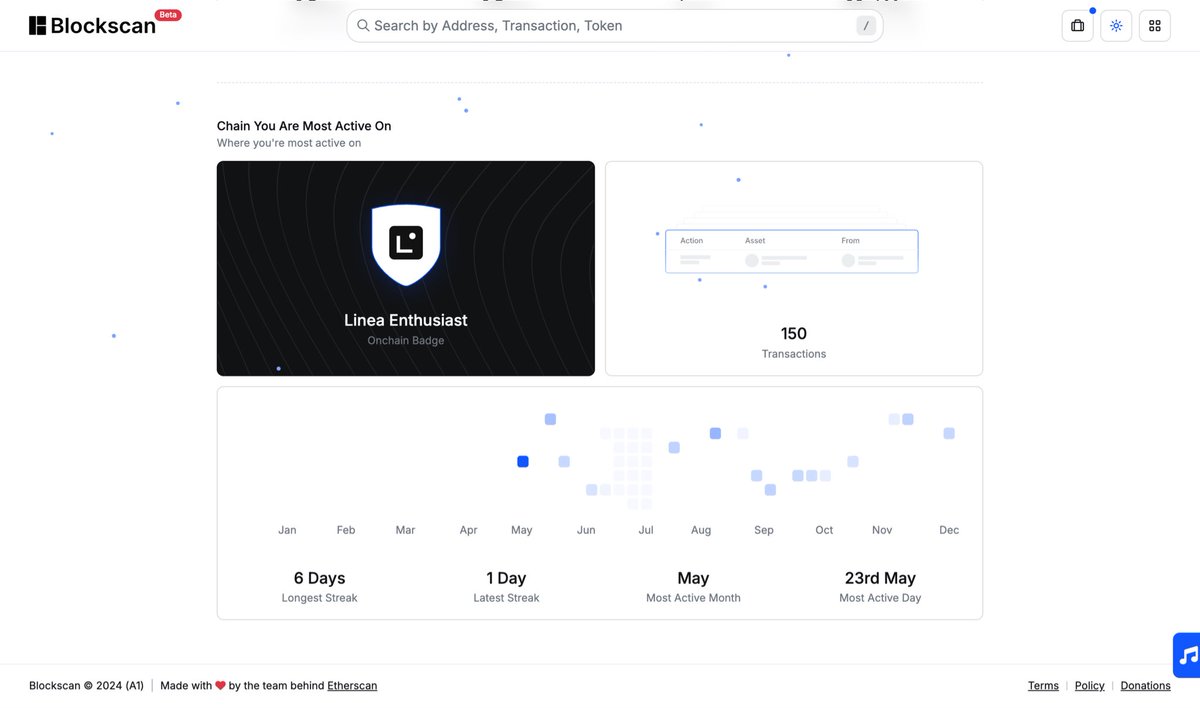Open the Policy link

coord(1090,686)
